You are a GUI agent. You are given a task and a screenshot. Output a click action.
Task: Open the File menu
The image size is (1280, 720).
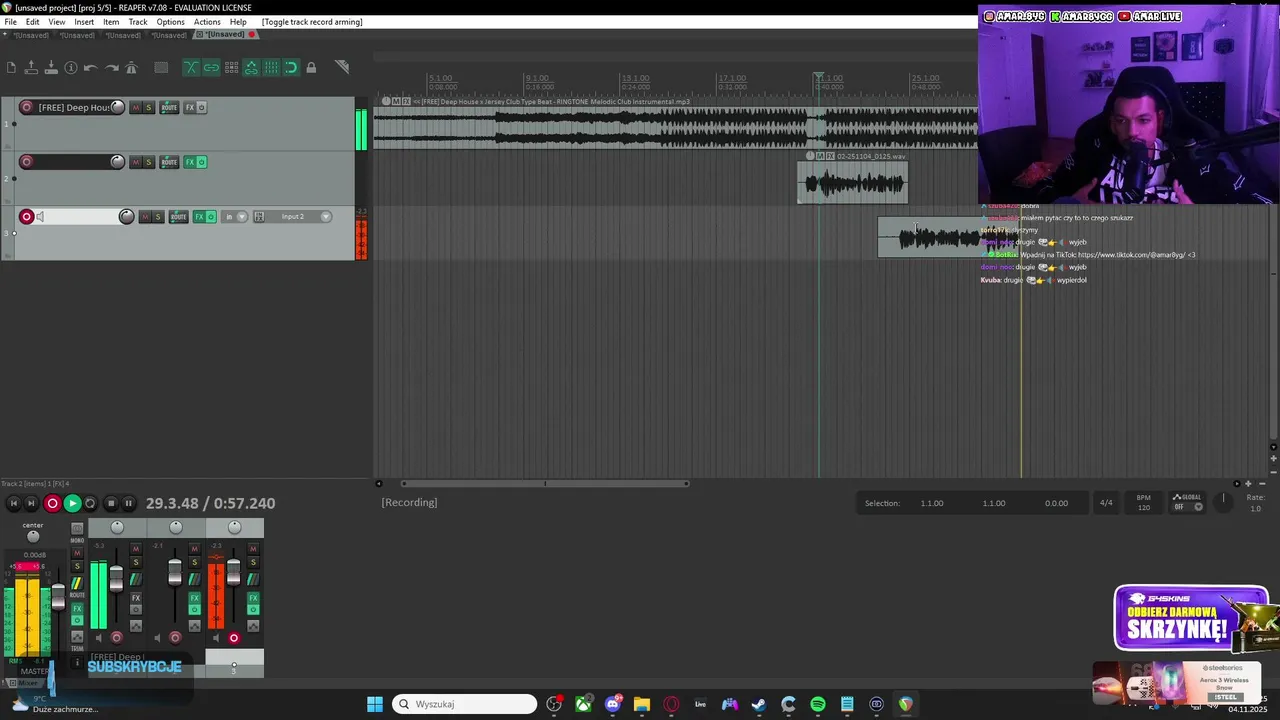(10, 21)
